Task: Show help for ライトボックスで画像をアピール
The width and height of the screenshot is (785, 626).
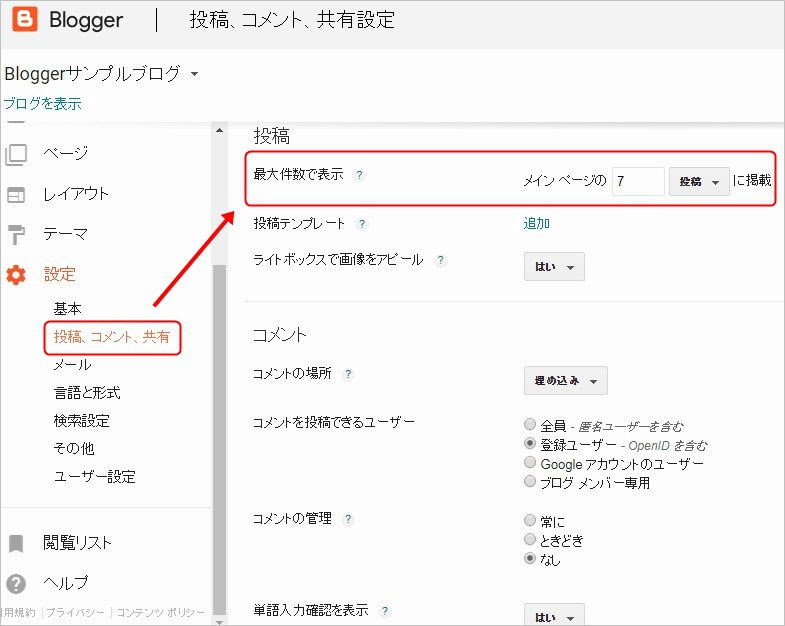Action: point(440,260)
